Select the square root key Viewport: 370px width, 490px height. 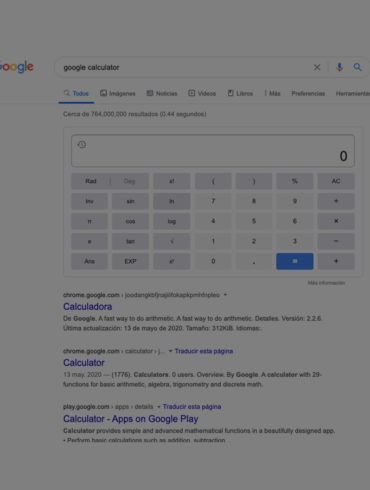[x=172, y=241]
